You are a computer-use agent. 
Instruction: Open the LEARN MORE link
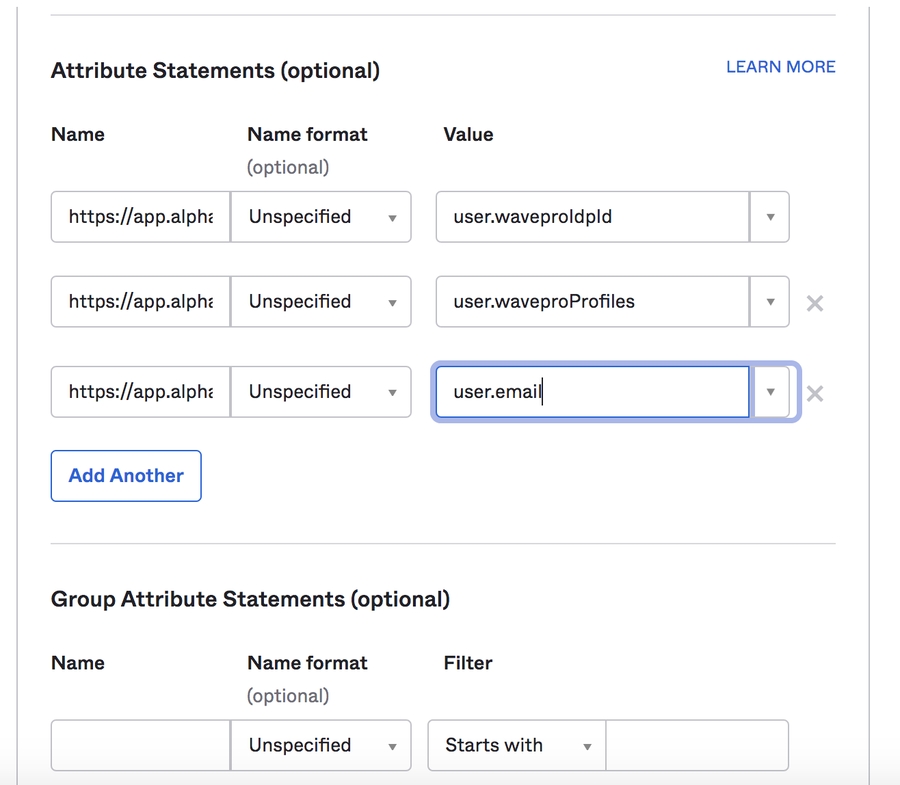pyautogui.click(x=780, y=67)
